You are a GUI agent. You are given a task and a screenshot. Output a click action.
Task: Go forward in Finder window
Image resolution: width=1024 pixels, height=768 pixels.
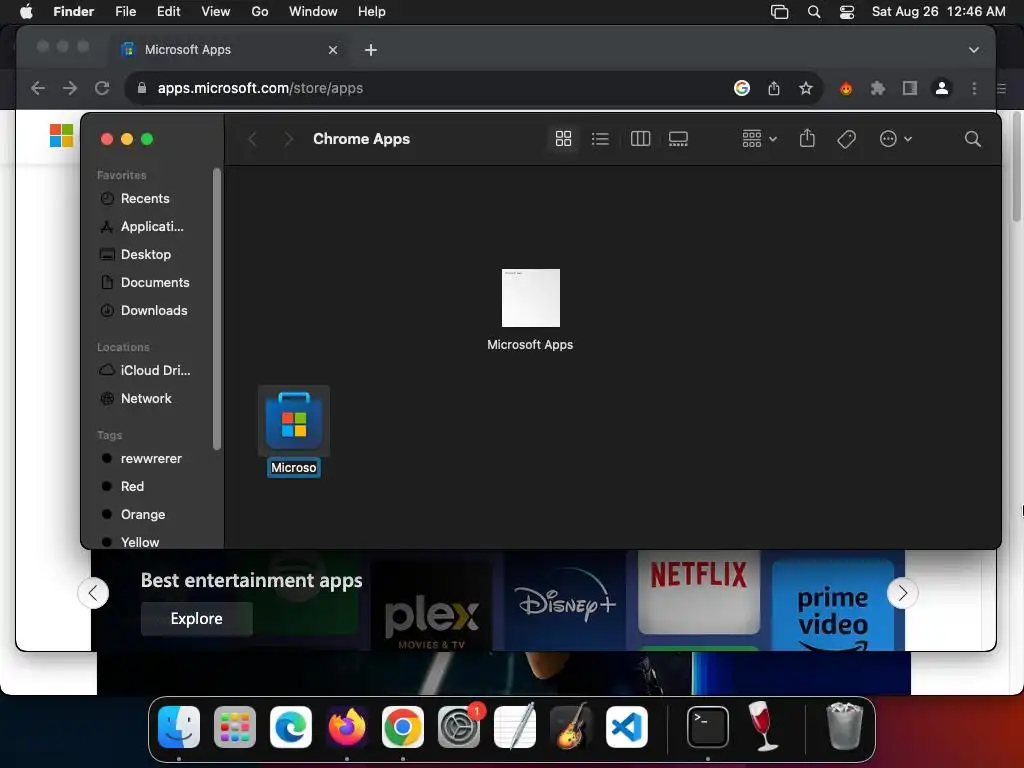[x=288, y=138]
